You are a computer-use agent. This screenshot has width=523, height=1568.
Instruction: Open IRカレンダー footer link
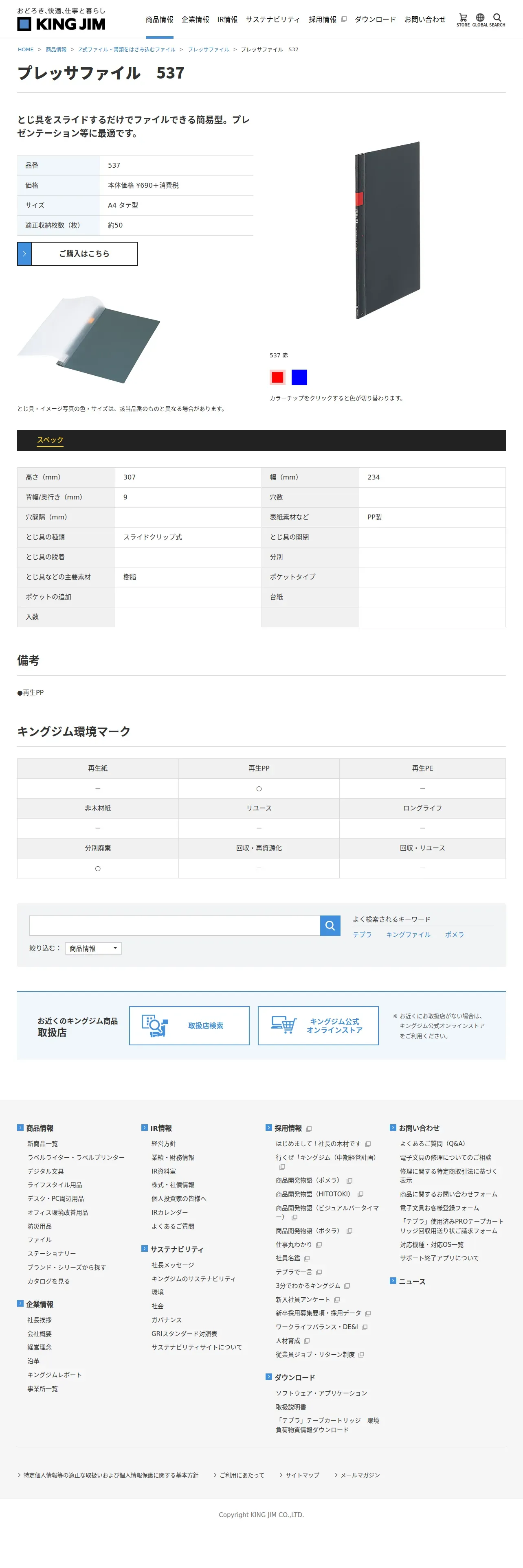(169, 1213)
